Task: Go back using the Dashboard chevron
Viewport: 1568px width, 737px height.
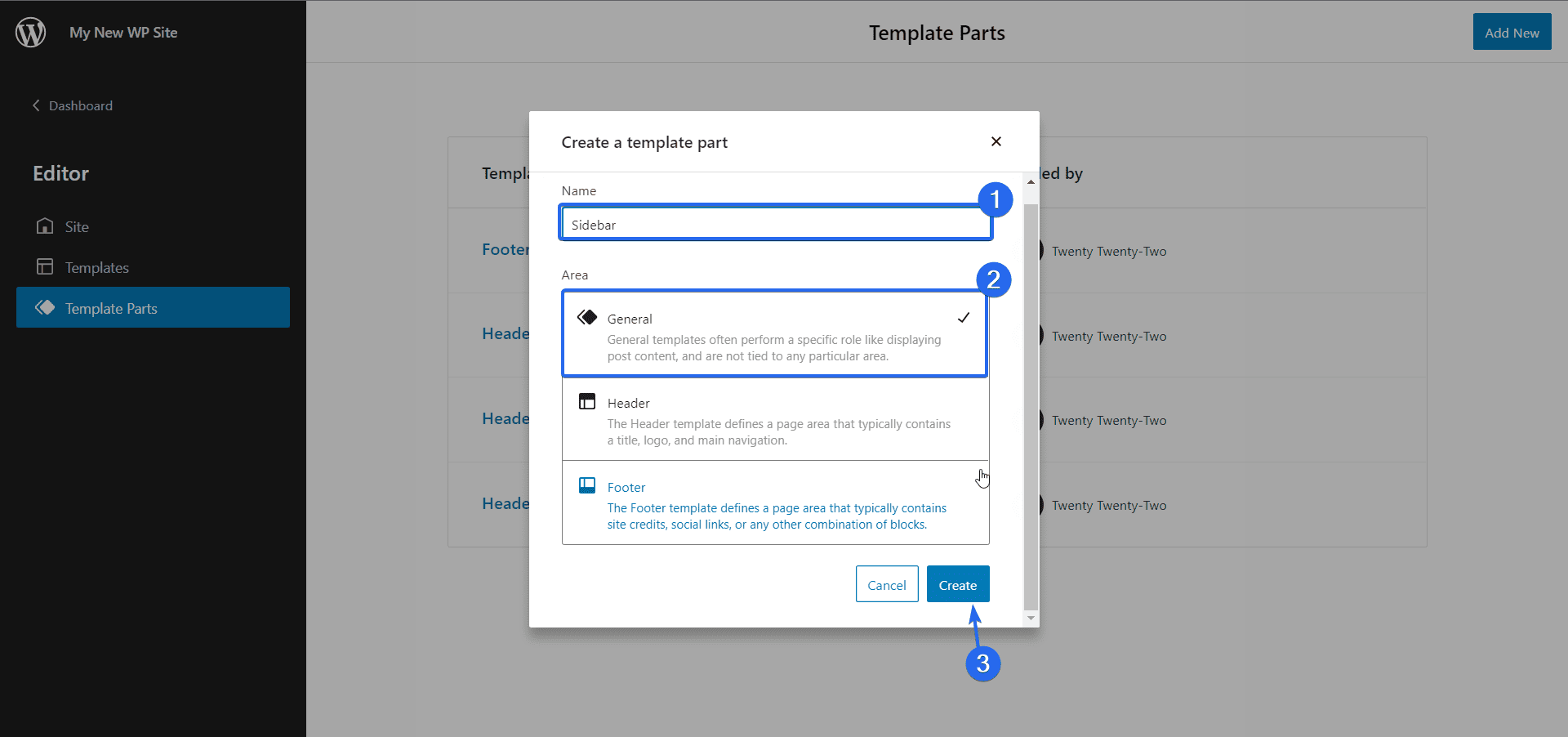Action: point(36,105)
